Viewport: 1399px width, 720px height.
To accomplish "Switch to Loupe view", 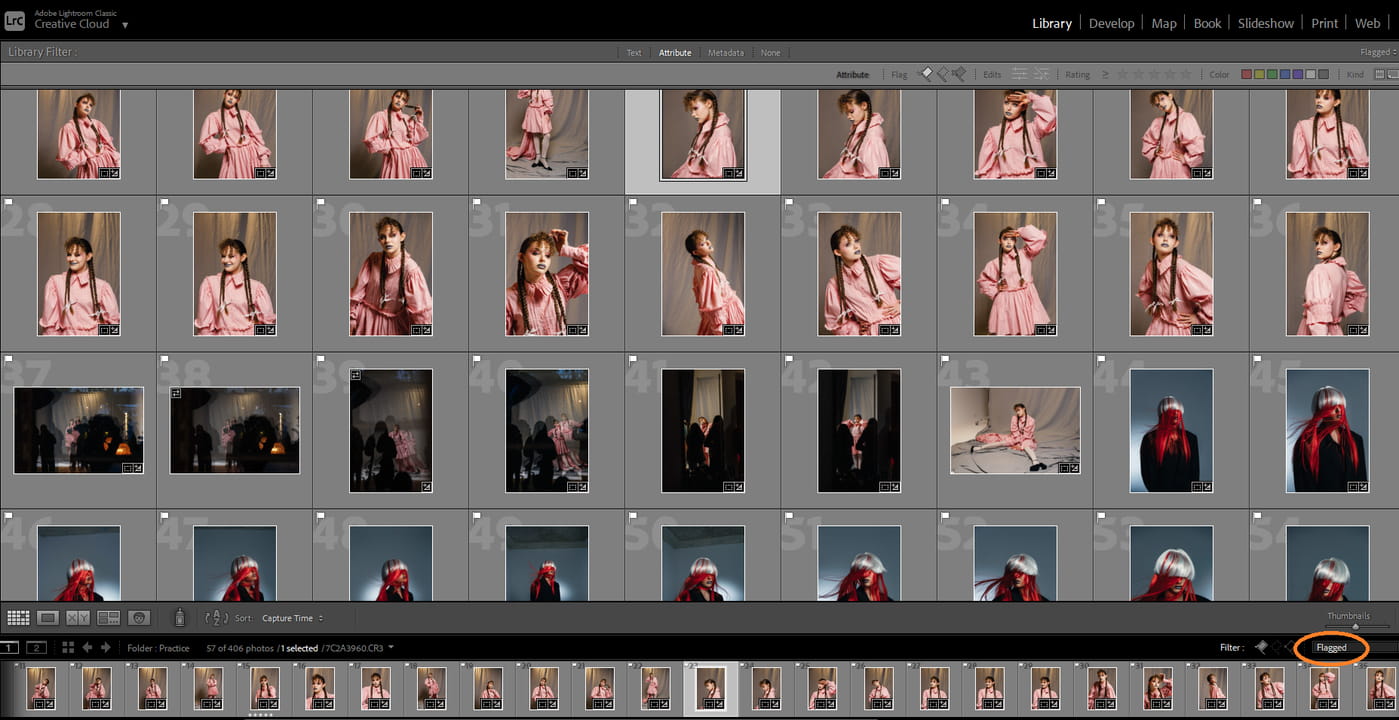I will point(48,618).
